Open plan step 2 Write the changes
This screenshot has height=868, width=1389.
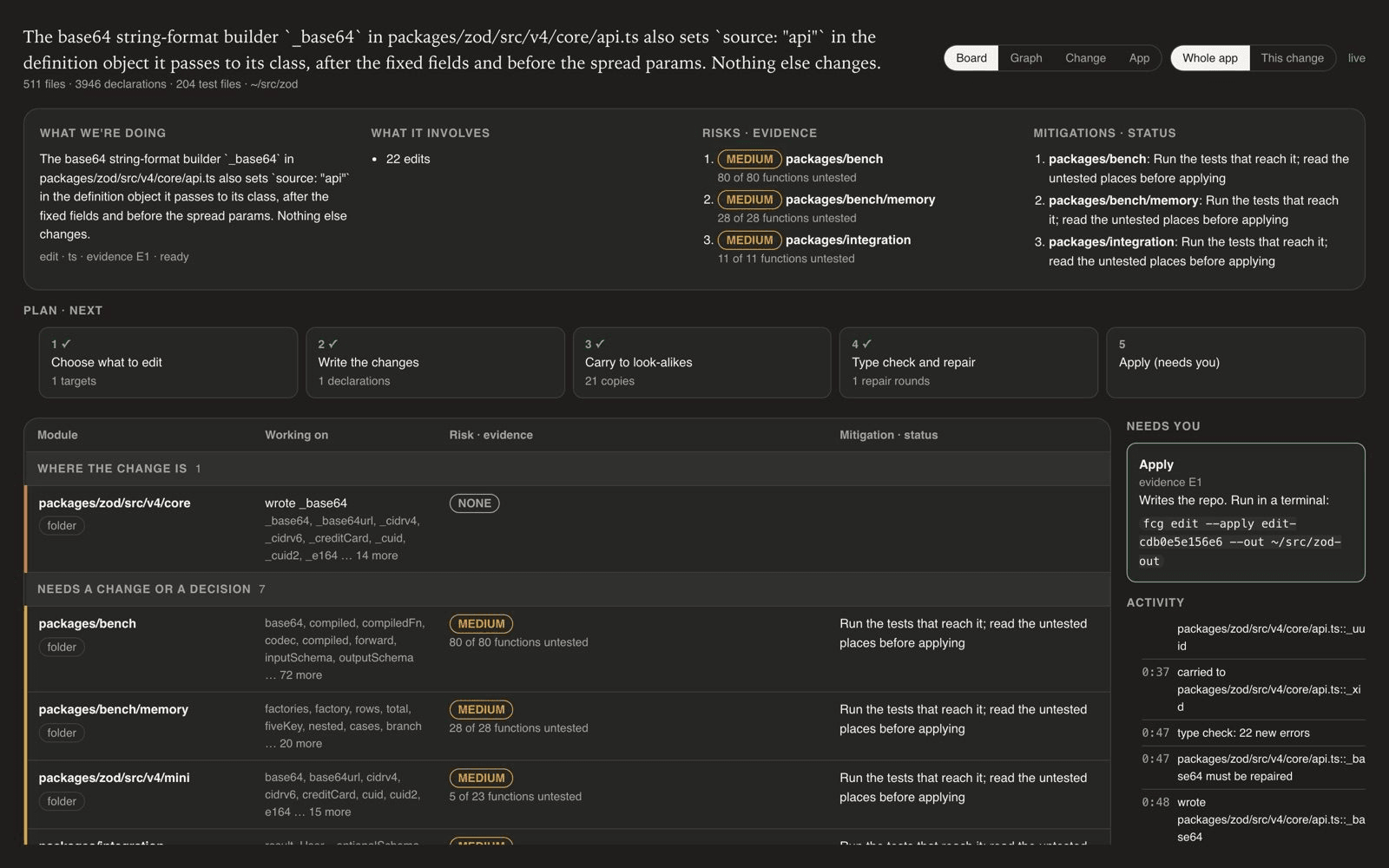click(435, 363)
